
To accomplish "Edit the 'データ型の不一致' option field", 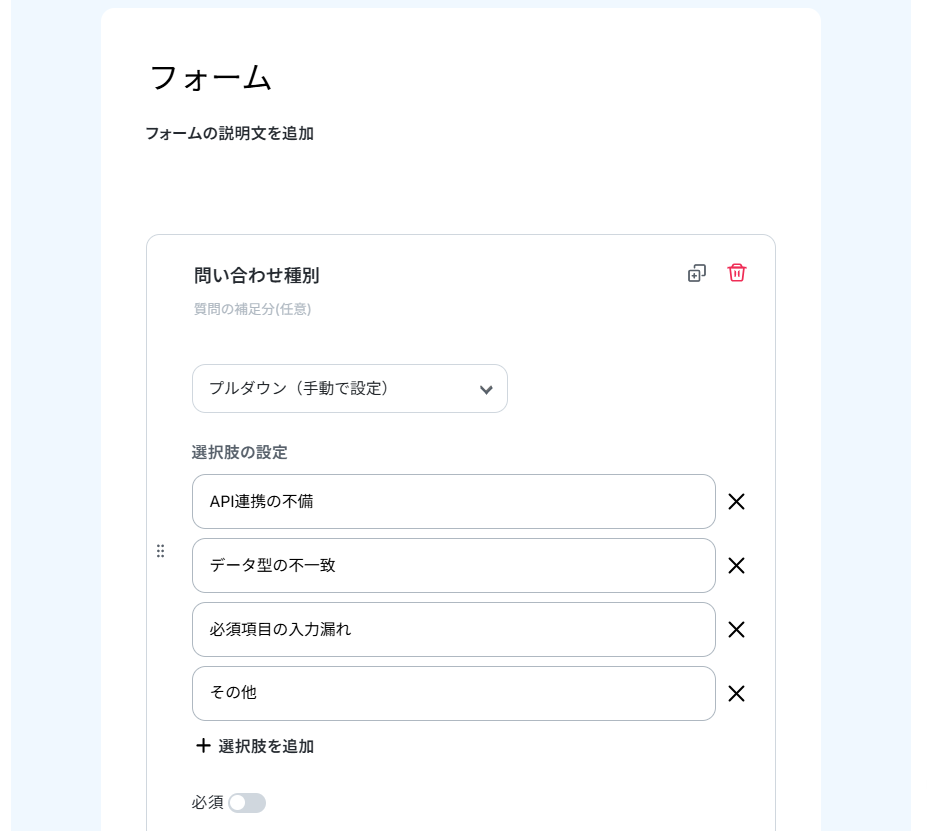I will 453,566.
